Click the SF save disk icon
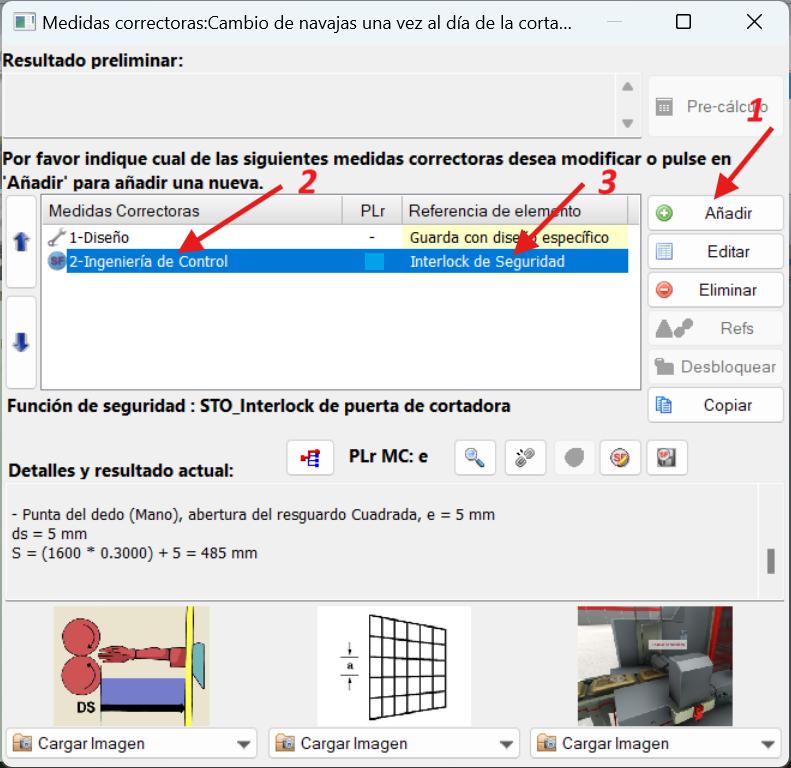The height and width of the screenshot is (768, 791). click(666, 458)
